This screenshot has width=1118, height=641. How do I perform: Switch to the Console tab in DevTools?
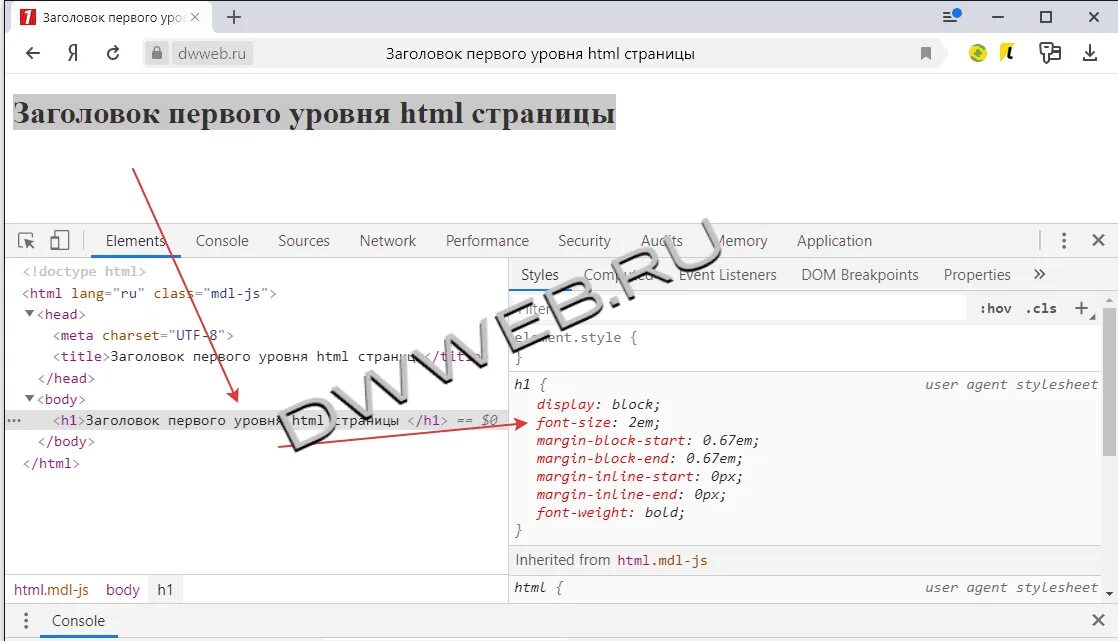point(222,241)
